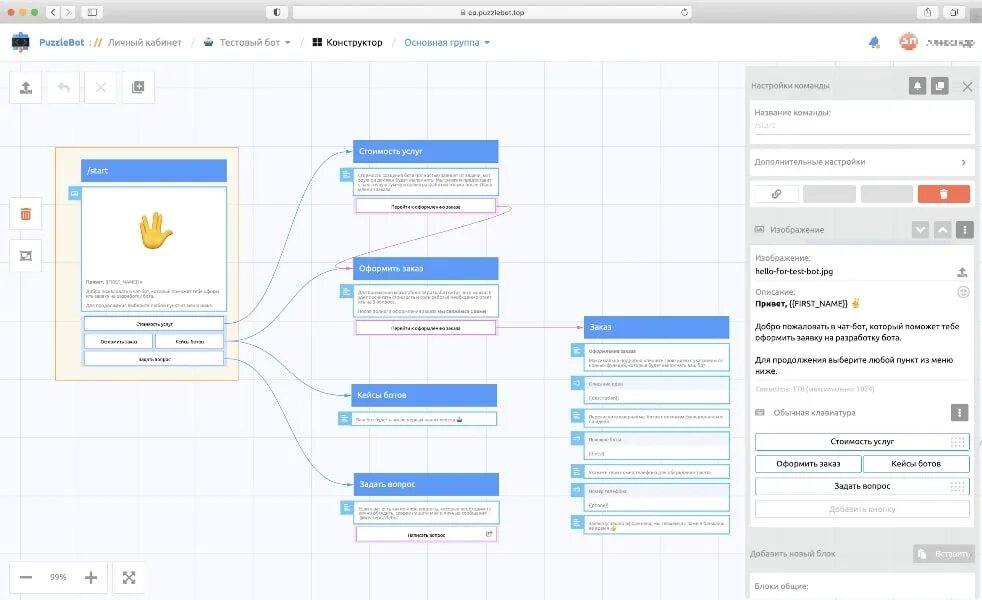Click the user avatar in top right
Screen dimensions: 982x600
tap(908, 42)
